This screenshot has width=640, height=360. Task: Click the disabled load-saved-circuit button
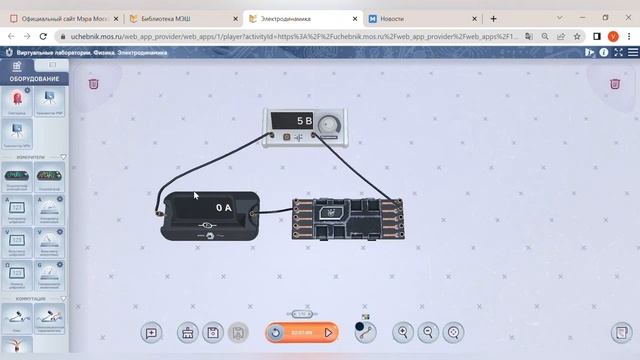pos(238,333)
